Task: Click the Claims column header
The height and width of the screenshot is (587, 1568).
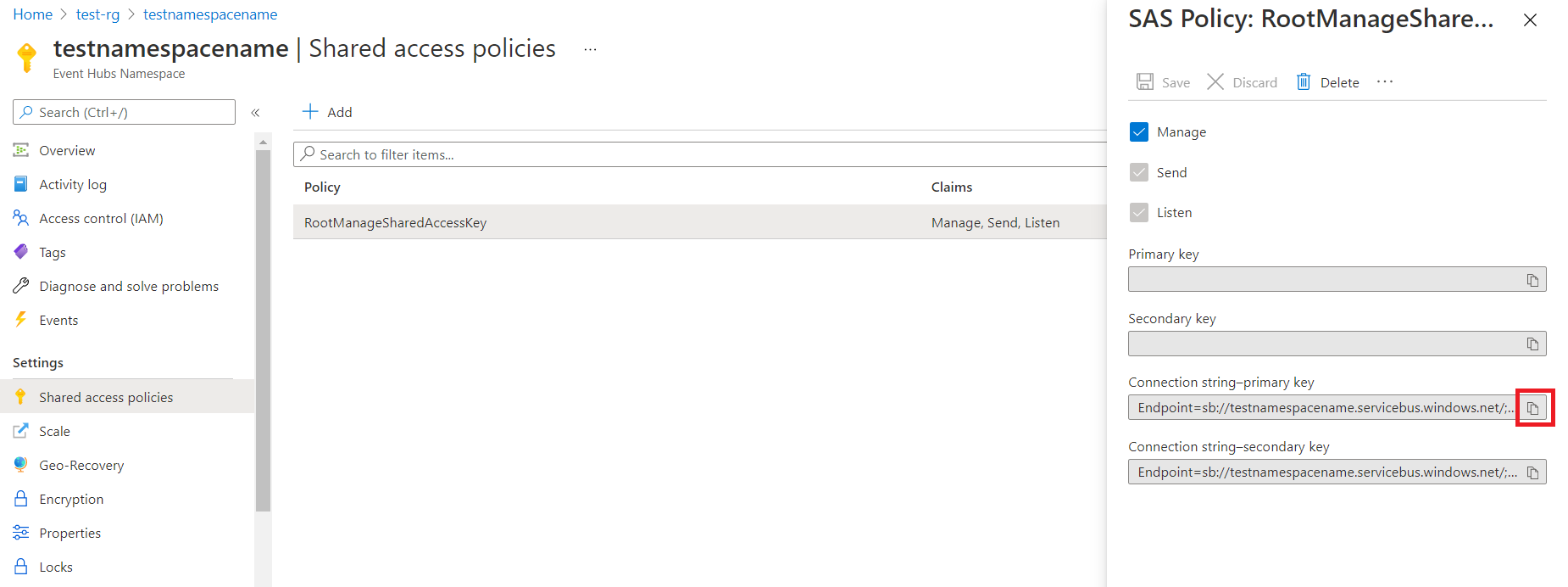Action: 952,187
